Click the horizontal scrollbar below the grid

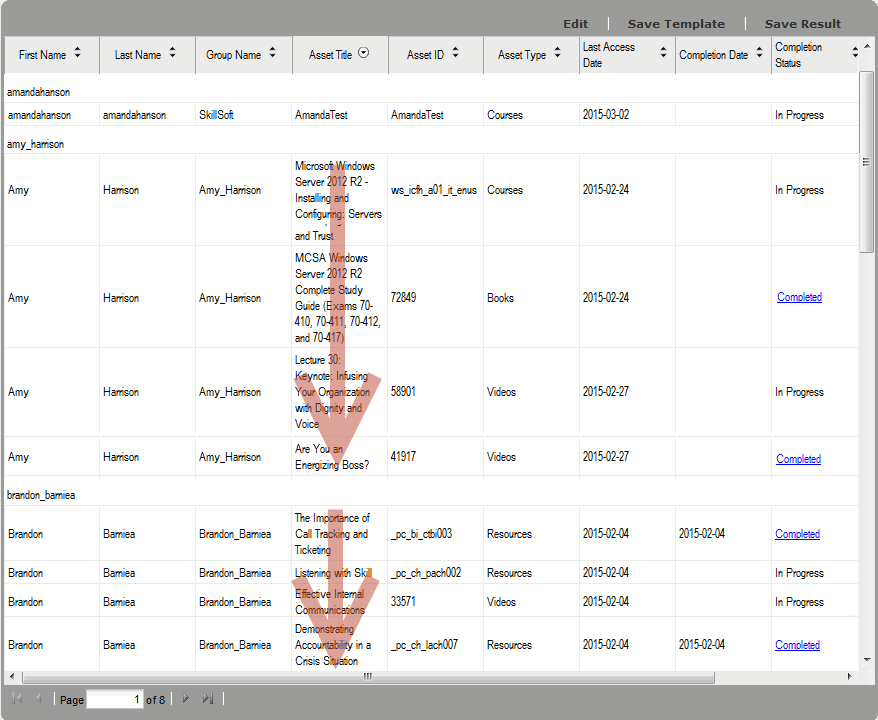367,677
